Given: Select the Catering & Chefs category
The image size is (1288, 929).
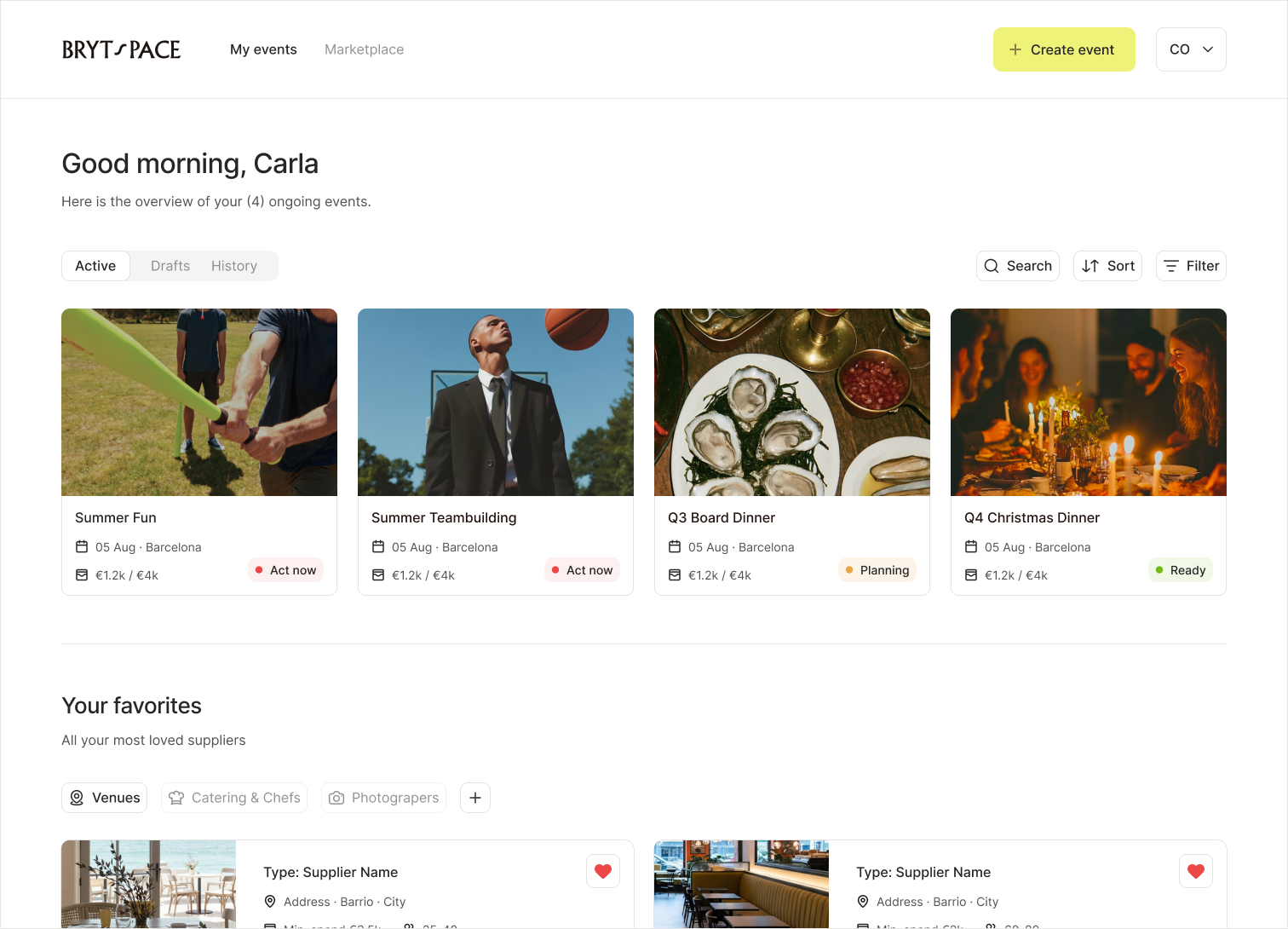Looking at the screenshot, I should [234, 798].
